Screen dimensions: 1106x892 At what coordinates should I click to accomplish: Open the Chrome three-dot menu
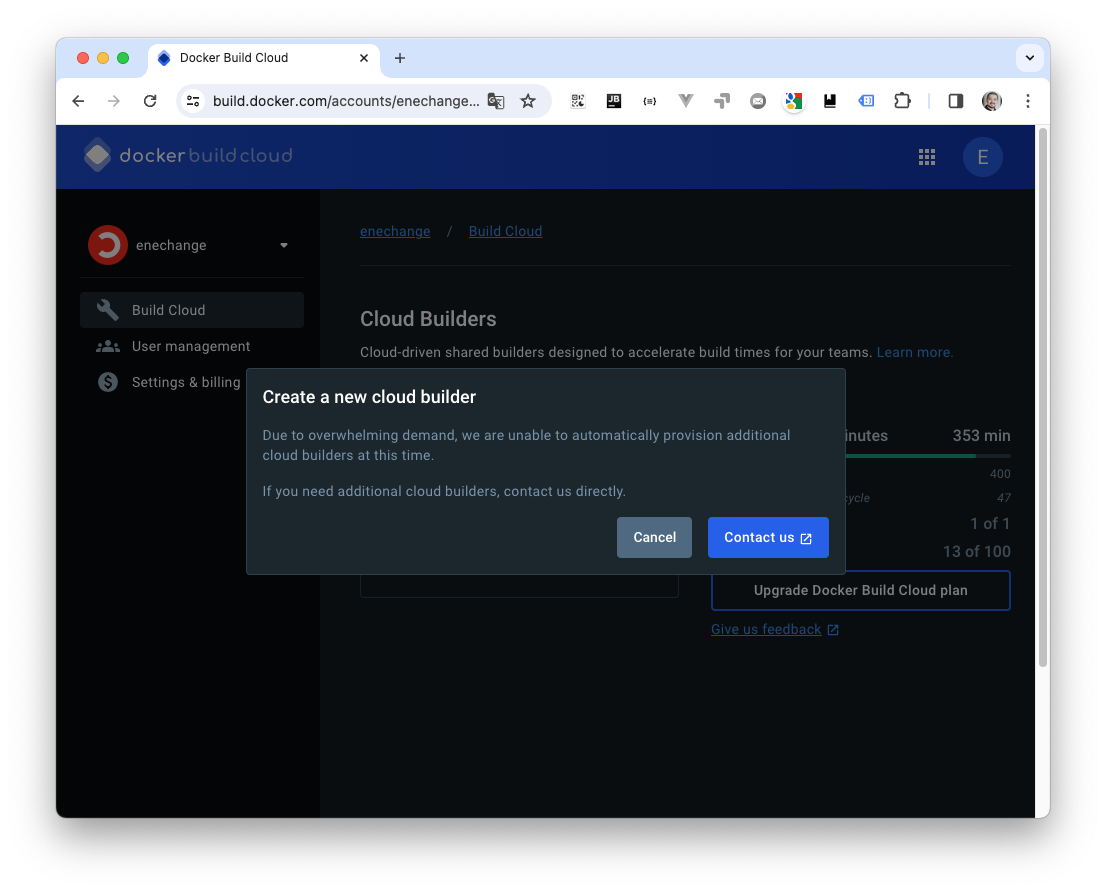tap(1028, 101)
